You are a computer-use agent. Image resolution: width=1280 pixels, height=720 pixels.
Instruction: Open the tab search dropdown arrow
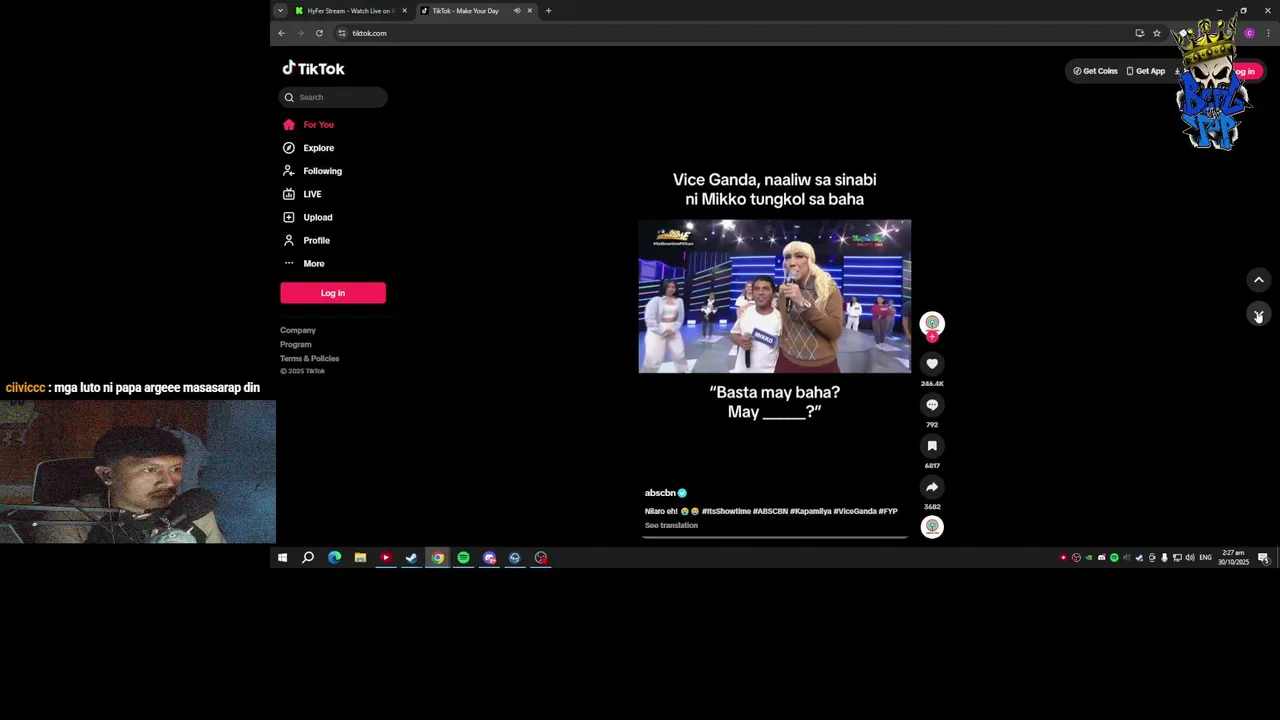[280, 11]
